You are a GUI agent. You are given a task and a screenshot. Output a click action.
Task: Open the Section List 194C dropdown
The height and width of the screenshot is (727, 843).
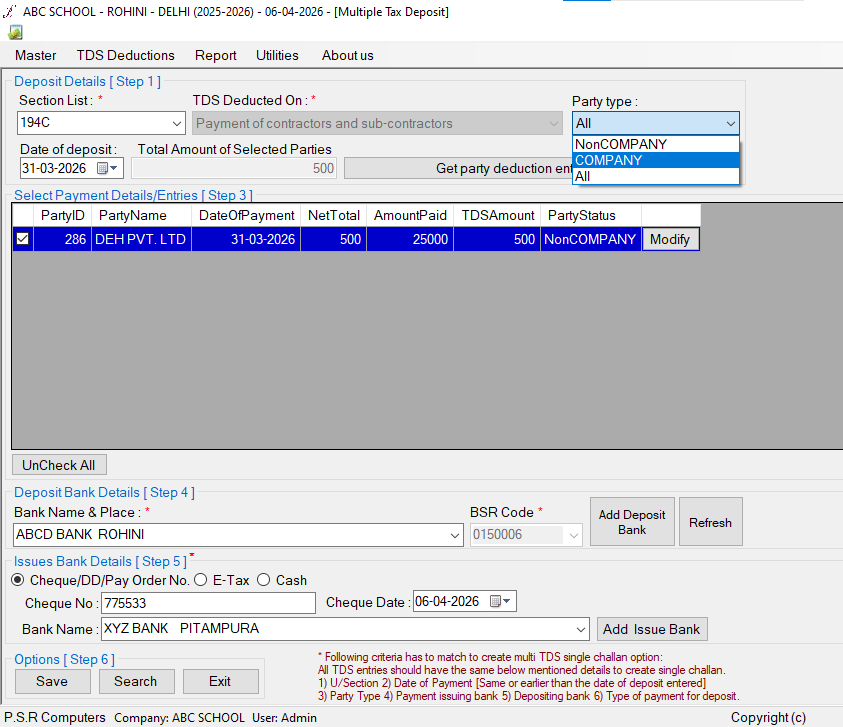click(177, 123)
